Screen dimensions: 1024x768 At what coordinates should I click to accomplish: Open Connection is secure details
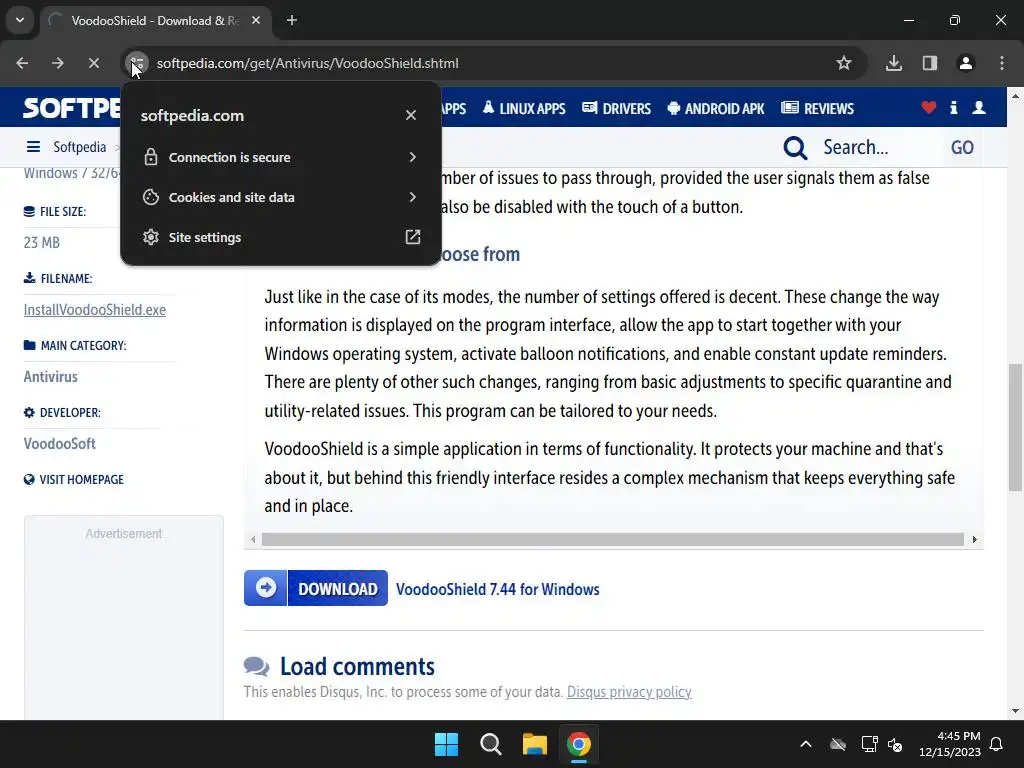click(x=281, y=157)
